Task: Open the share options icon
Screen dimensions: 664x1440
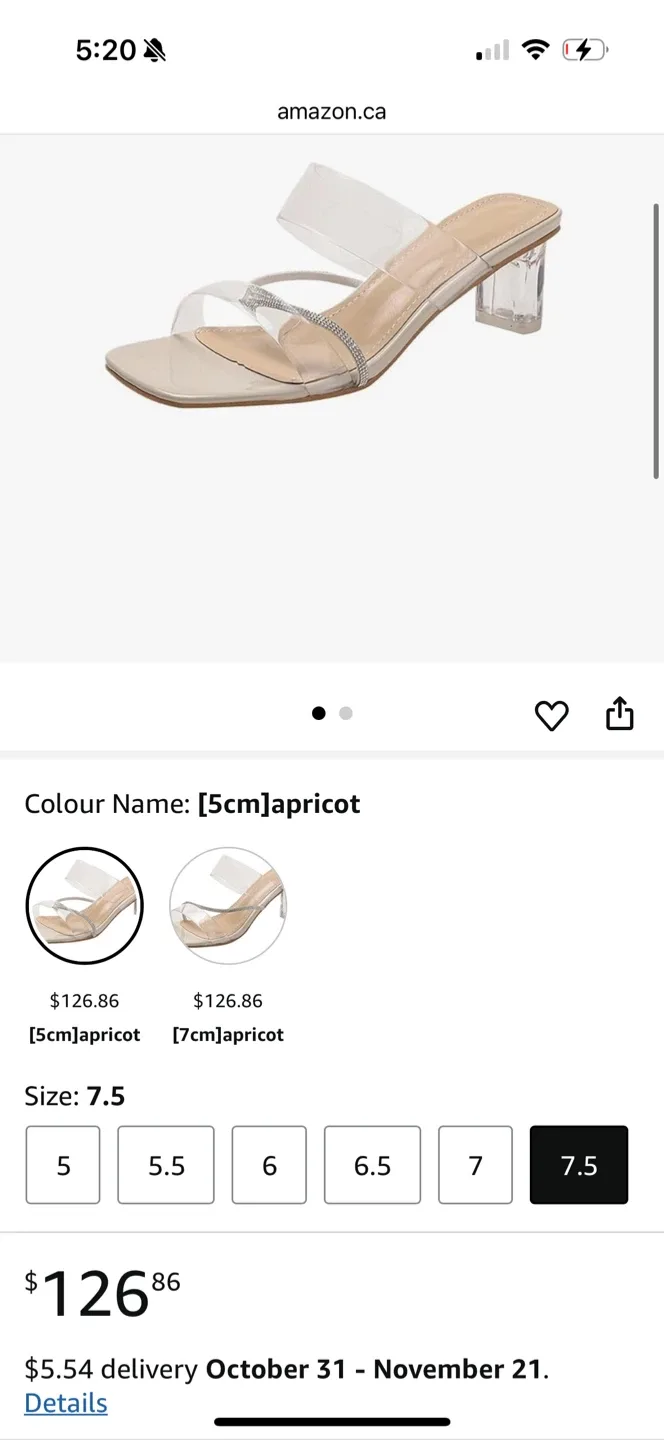Action: point(619,713)
